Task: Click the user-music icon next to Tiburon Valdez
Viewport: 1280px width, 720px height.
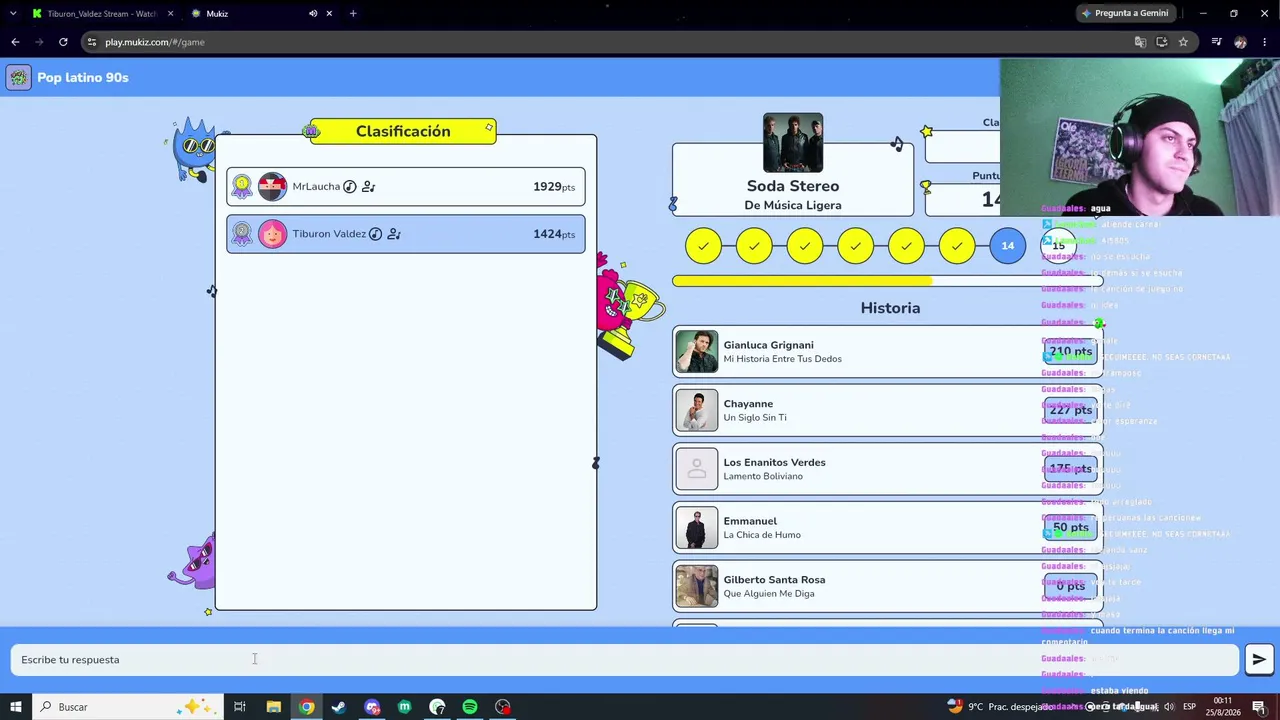Action: pyautogui.click(x=394, y=234)
